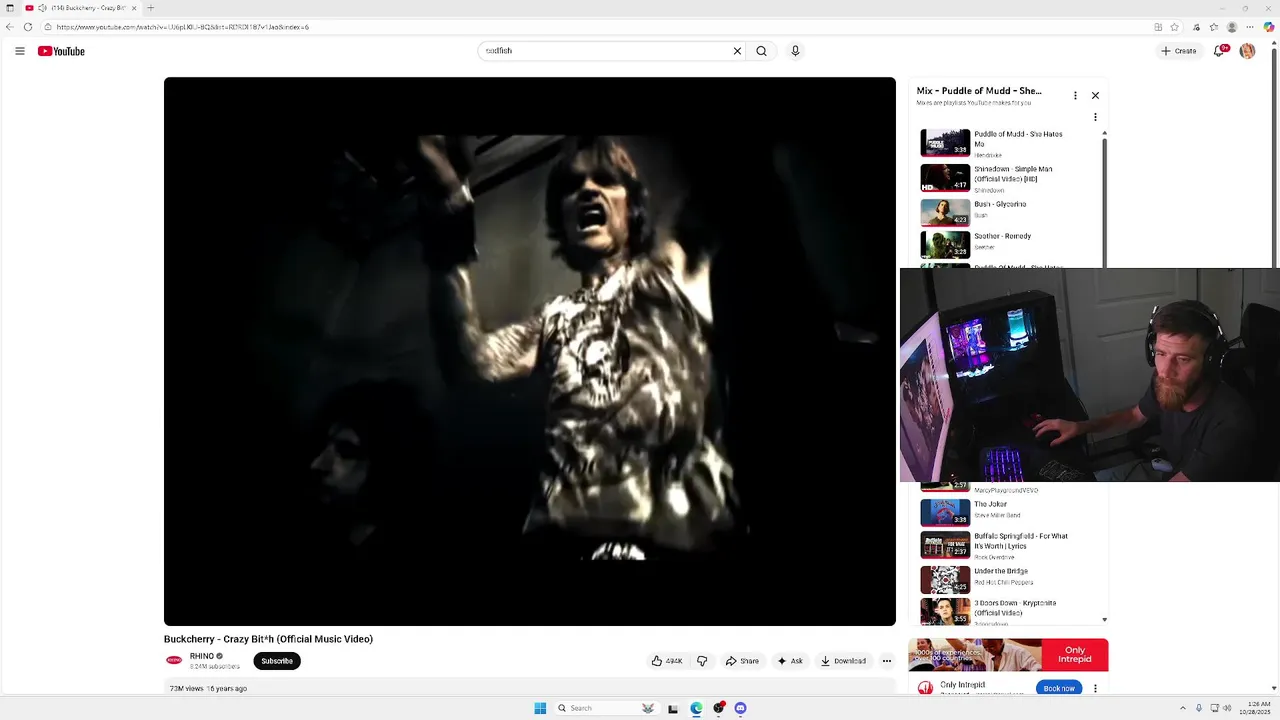Reload the page with the refresh icon
The width and height of the screenshot is (1280, 720).
point(27,27)
